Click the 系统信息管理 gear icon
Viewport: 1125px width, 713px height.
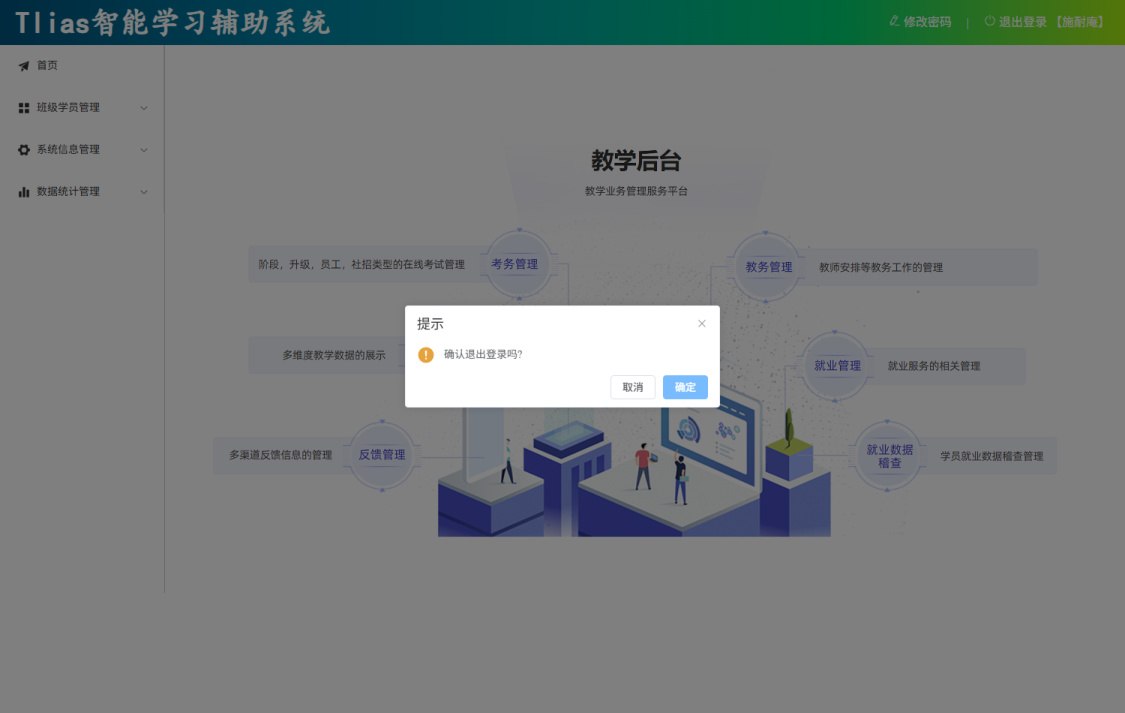(24, 150)
